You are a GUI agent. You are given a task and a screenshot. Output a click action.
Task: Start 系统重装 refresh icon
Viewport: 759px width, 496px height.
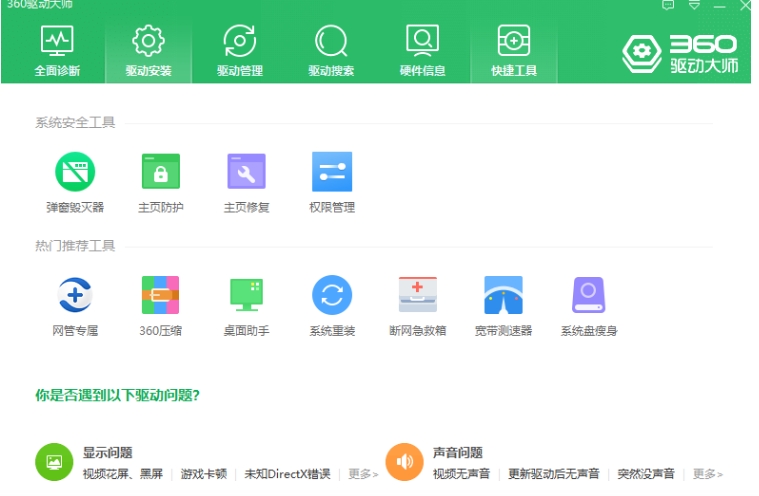coord(332,295)
